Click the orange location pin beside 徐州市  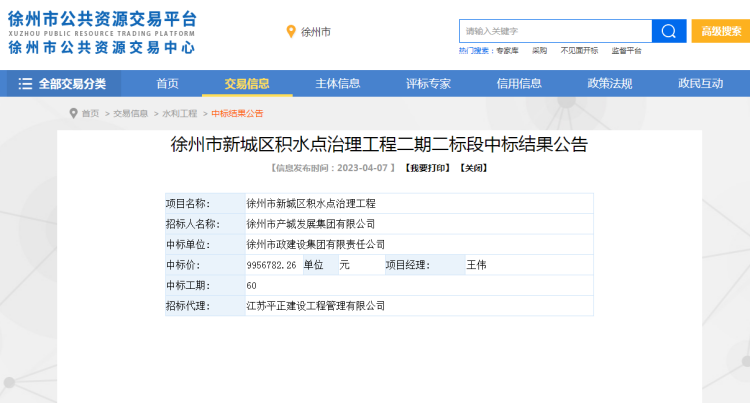coord(291,32)
